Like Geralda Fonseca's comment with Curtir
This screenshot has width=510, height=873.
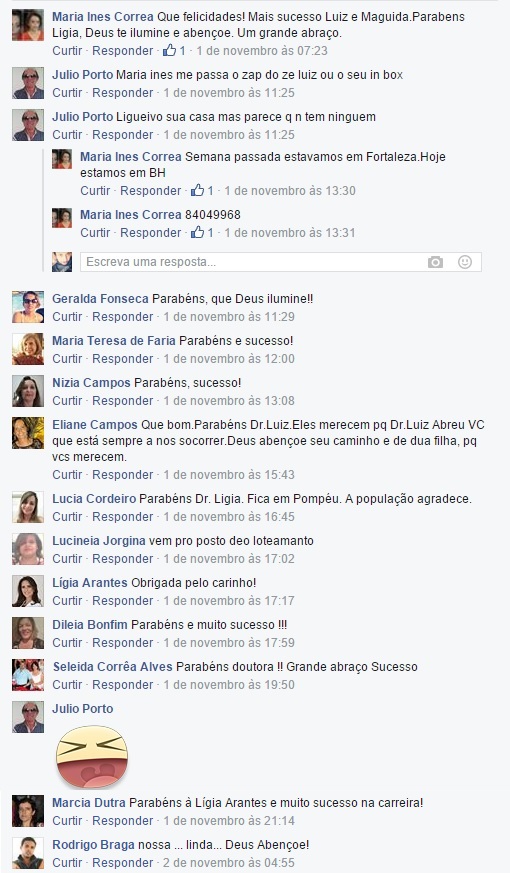(67, 317)
